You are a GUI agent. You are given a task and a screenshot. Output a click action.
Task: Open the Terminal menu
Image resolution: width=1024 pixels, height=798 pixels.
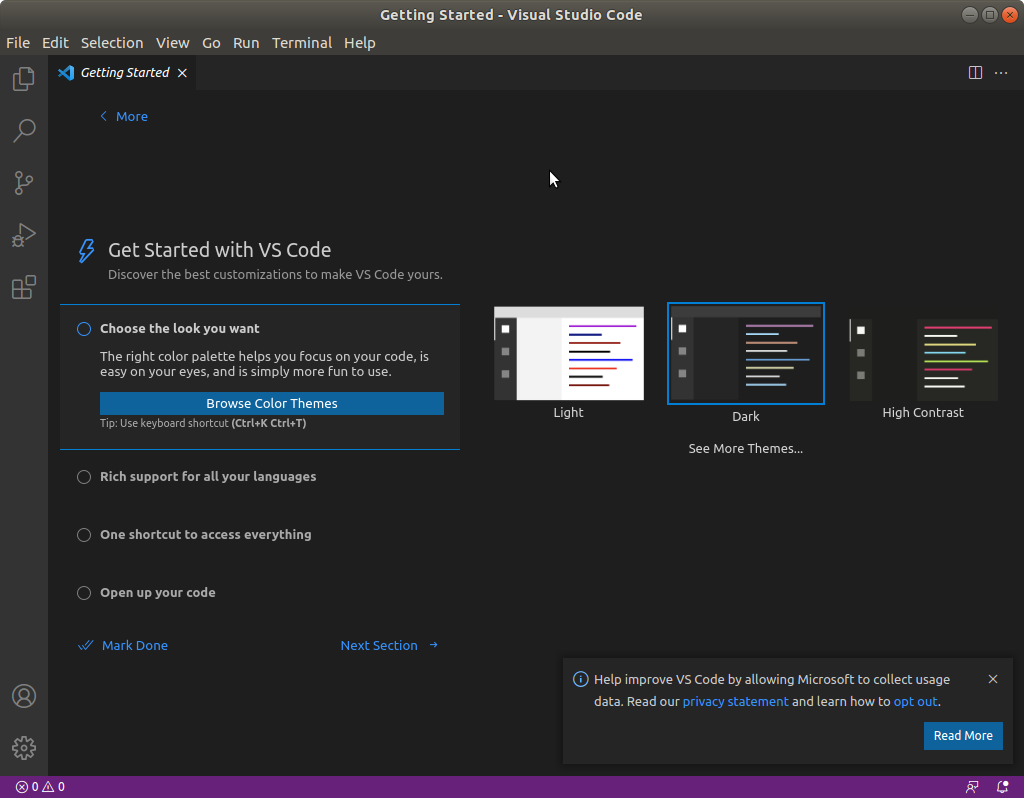302,43
